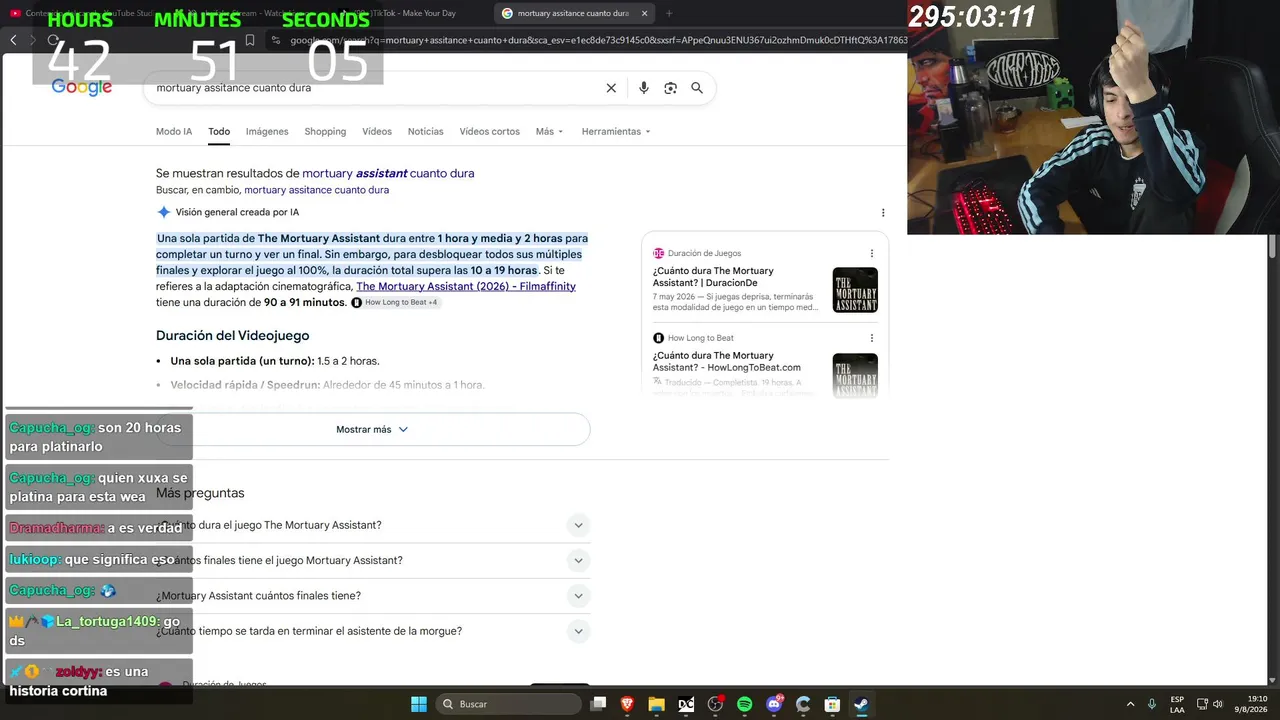Click the corrected 'mortuary assistant cuanto dura' link
This screenshot has width=1280, height=720.
point(388,173)
